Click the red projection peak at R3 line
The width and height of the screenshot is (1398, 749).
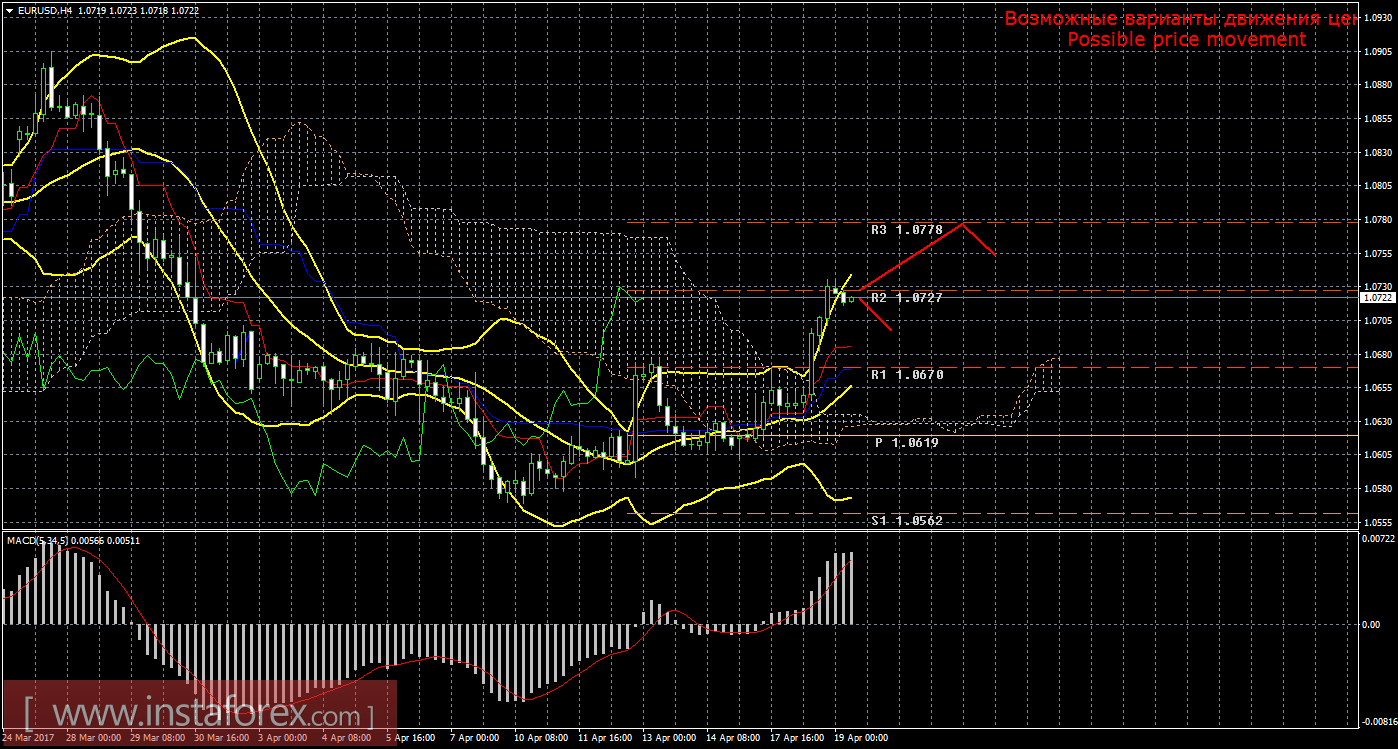coord(963,223)
